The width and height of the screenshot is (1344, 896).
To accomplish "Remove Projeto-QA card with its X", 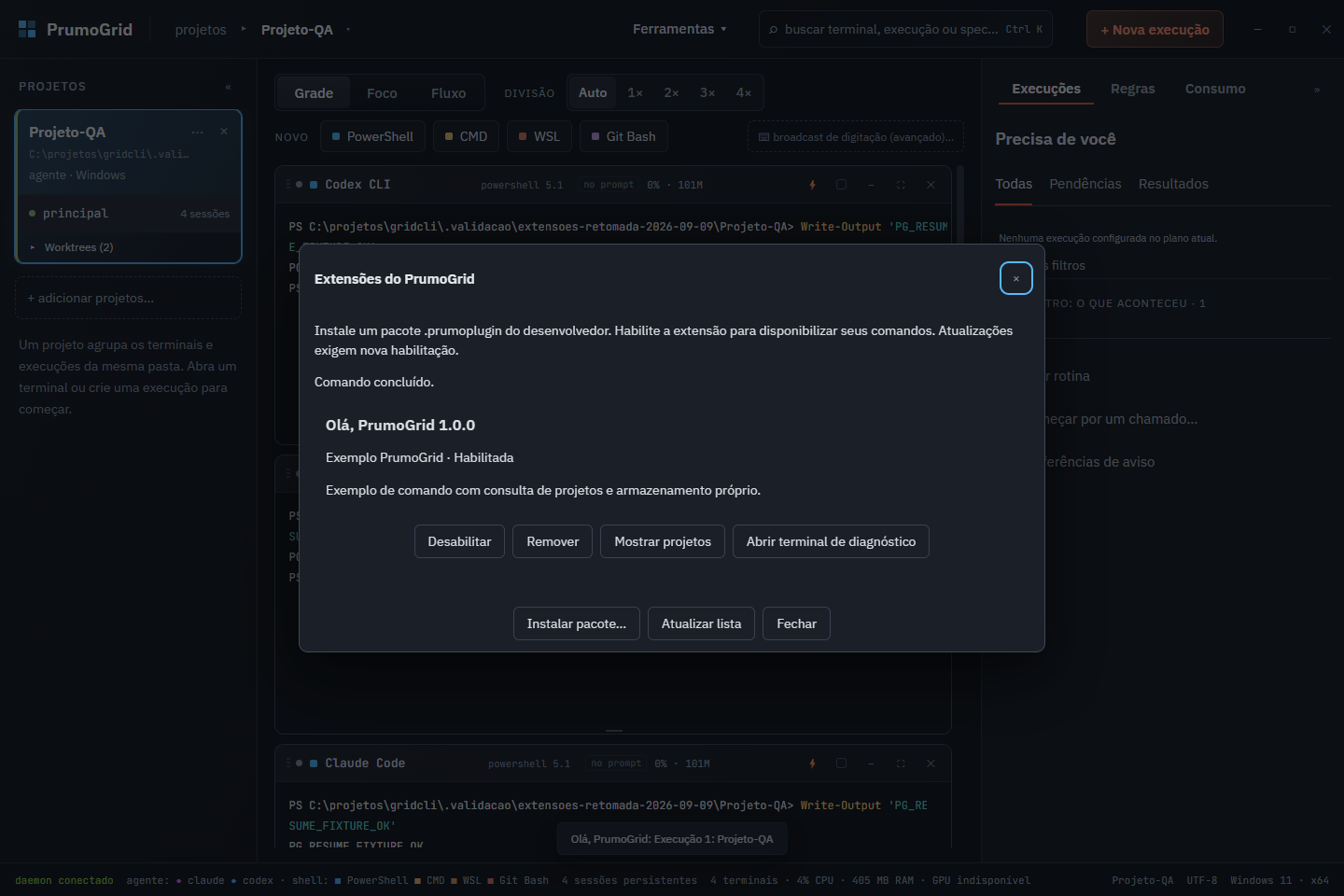I will click(x=224, y=132).
